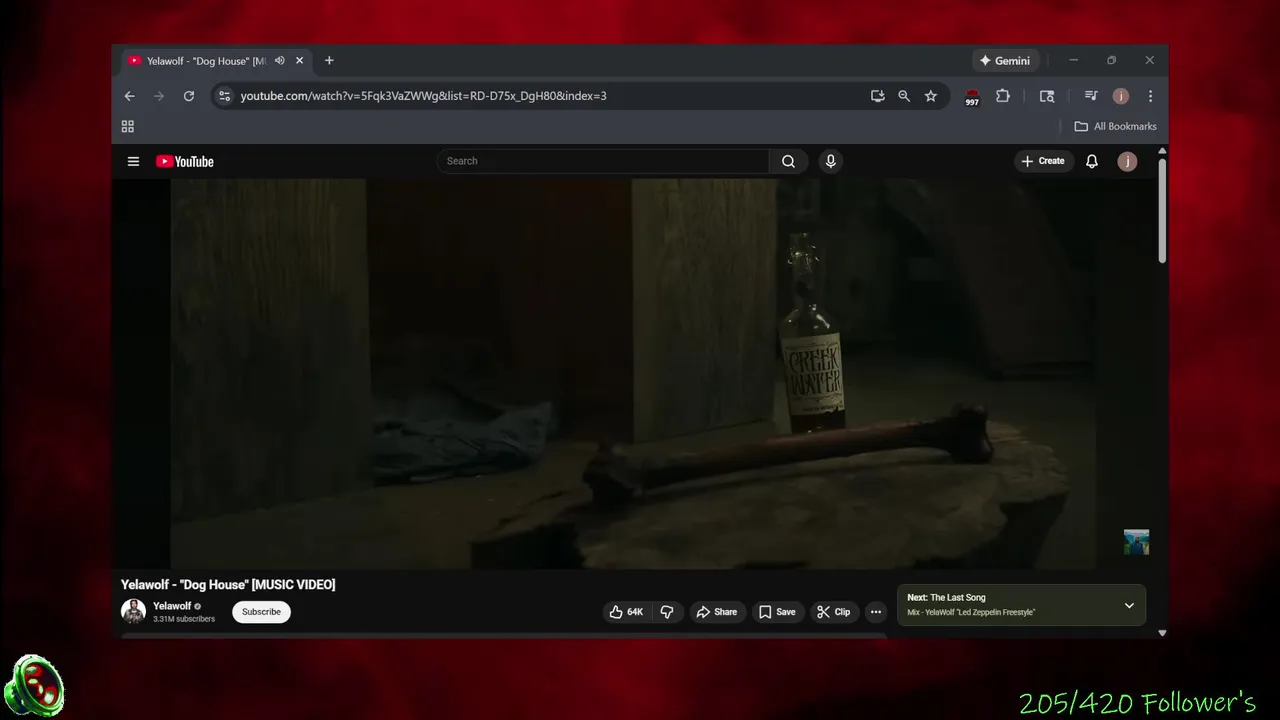Open All Bookmarks folder

[1115, 126]
